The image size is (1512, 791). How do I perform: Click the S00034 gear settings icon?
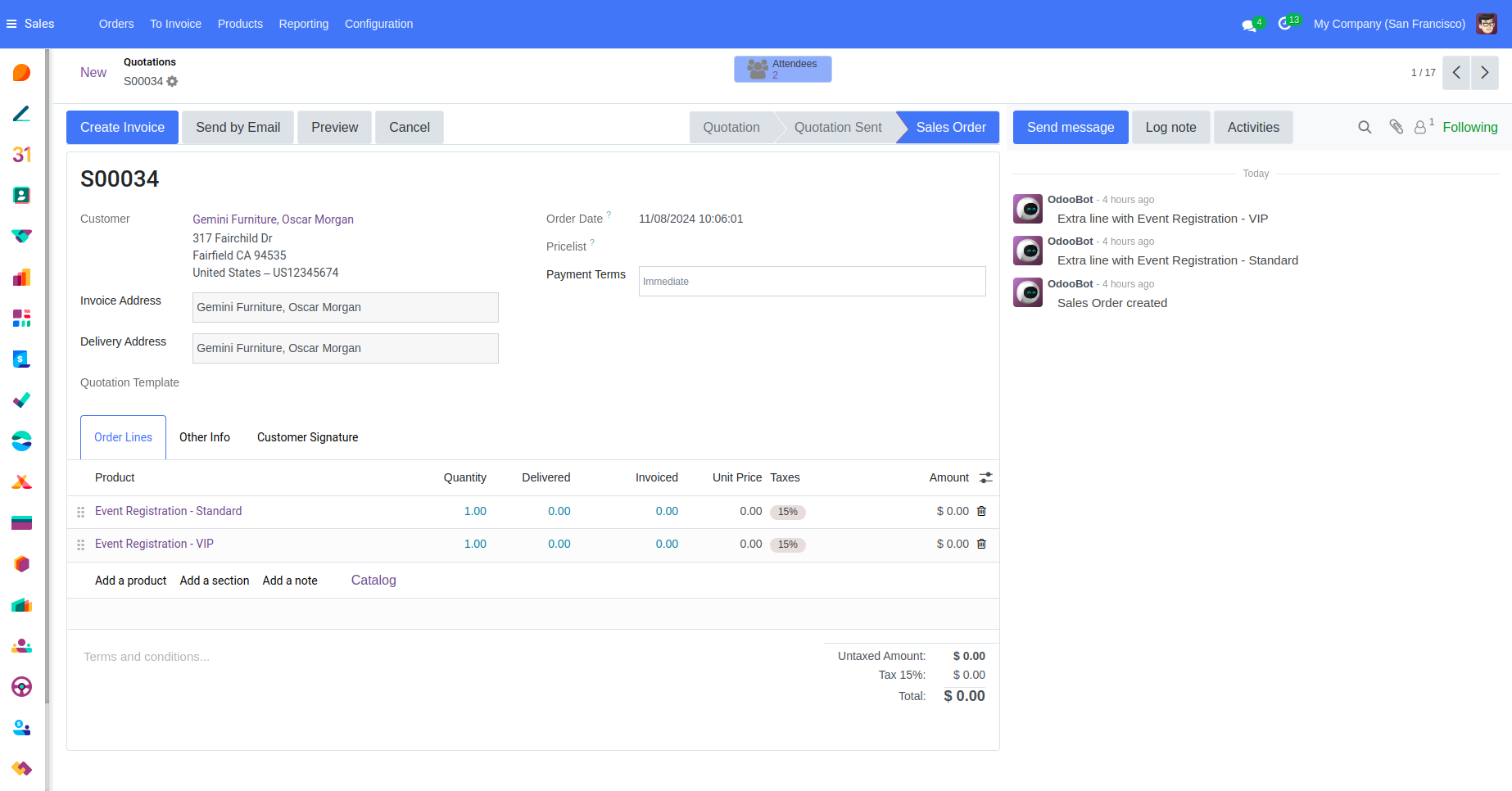coord(172,82)
